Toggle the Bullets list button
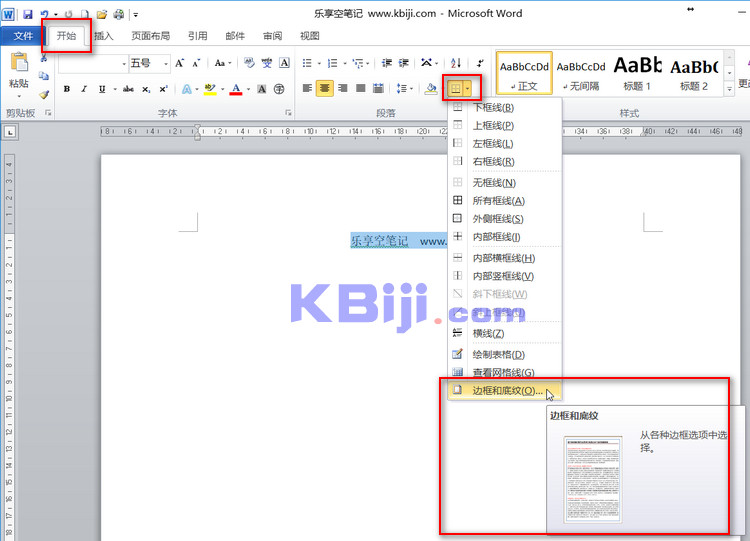The height and width of the screenshot is (541, 750). click(x=307, y=63)
